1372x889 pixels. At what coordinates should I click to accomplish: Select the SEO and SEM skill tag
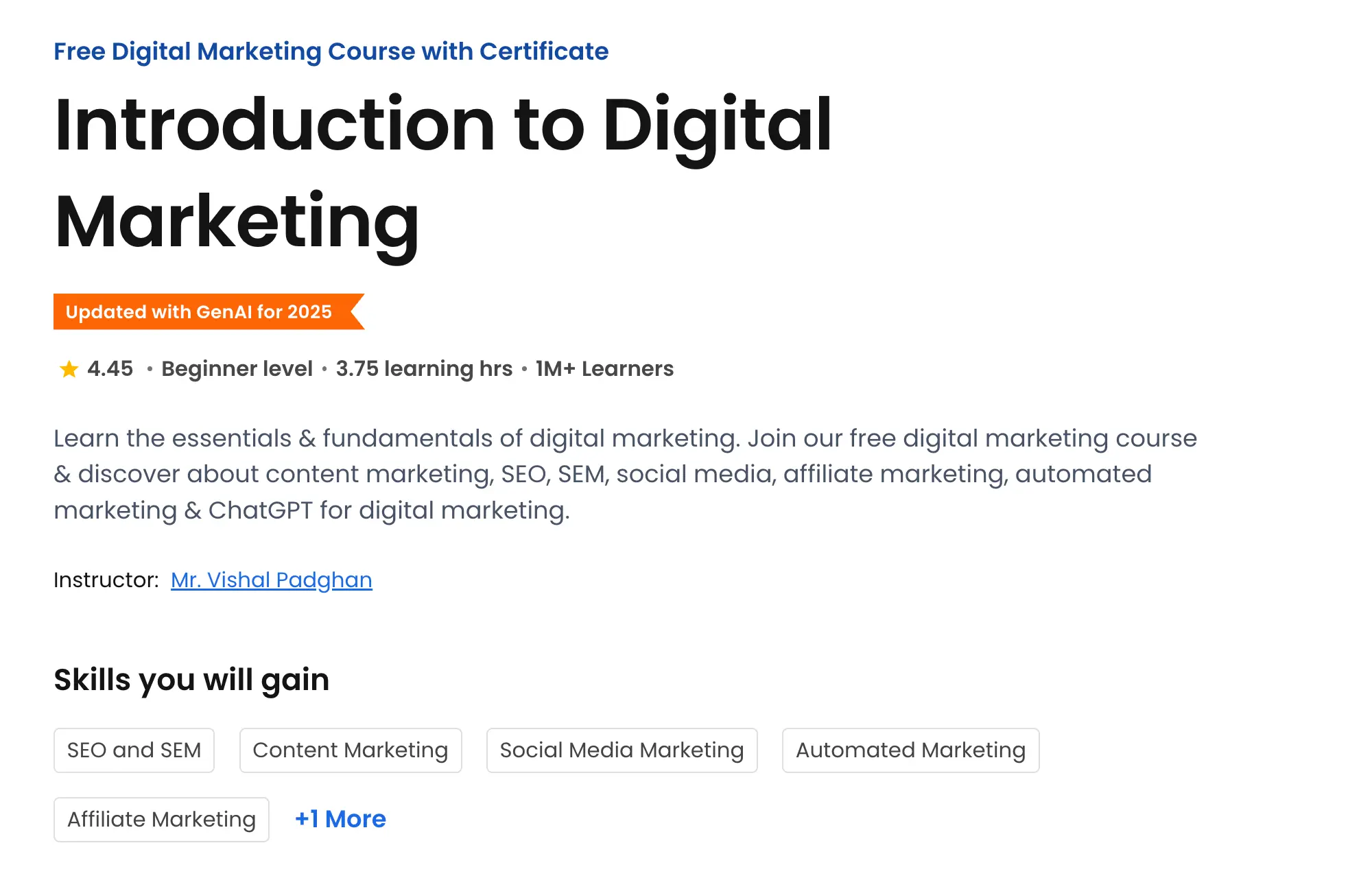(134, 750)
